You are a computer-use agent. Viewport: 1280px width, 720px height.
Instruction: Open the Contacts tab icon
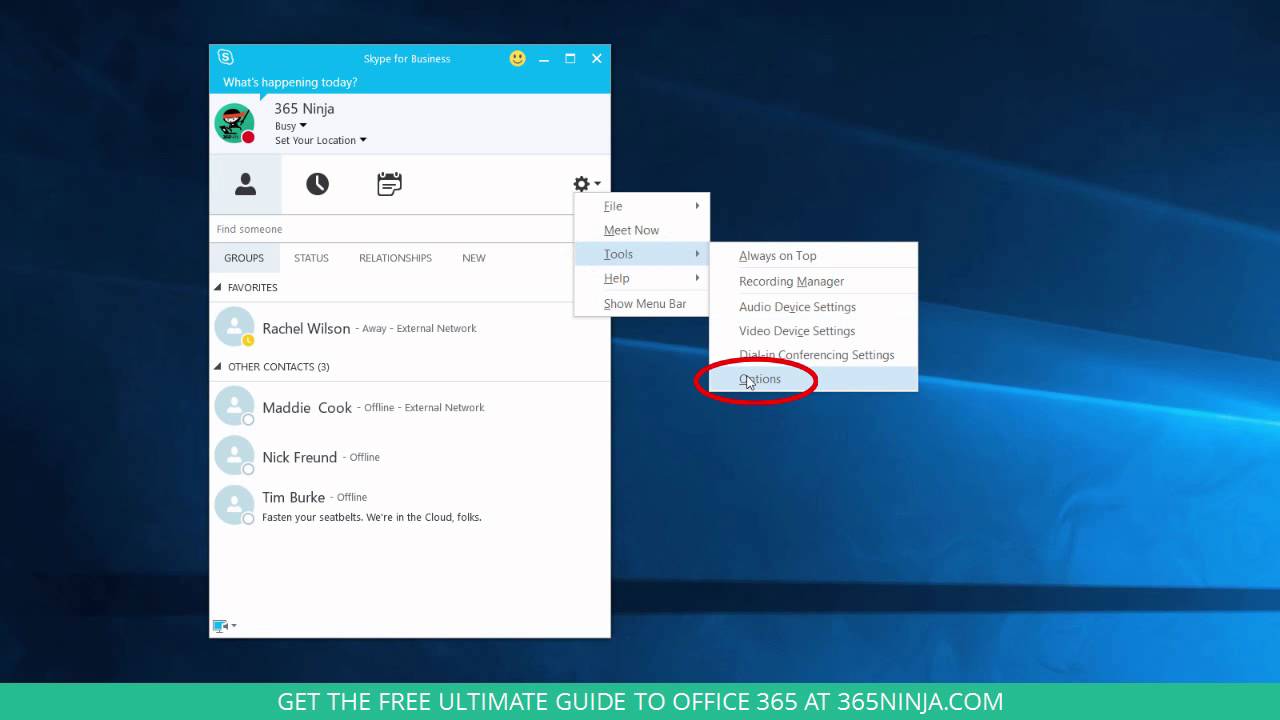(245, 184)
